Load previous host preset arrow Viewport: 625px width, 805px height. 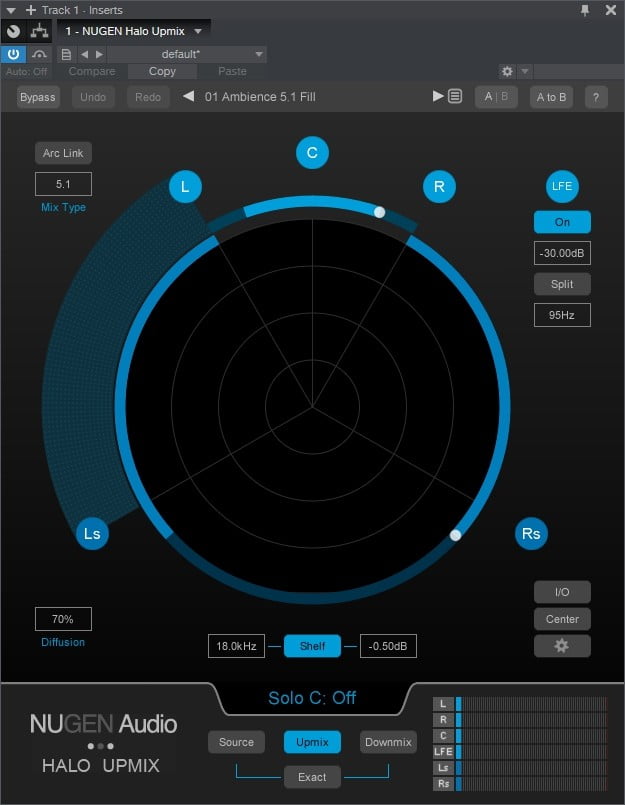(x=84, y=54)
